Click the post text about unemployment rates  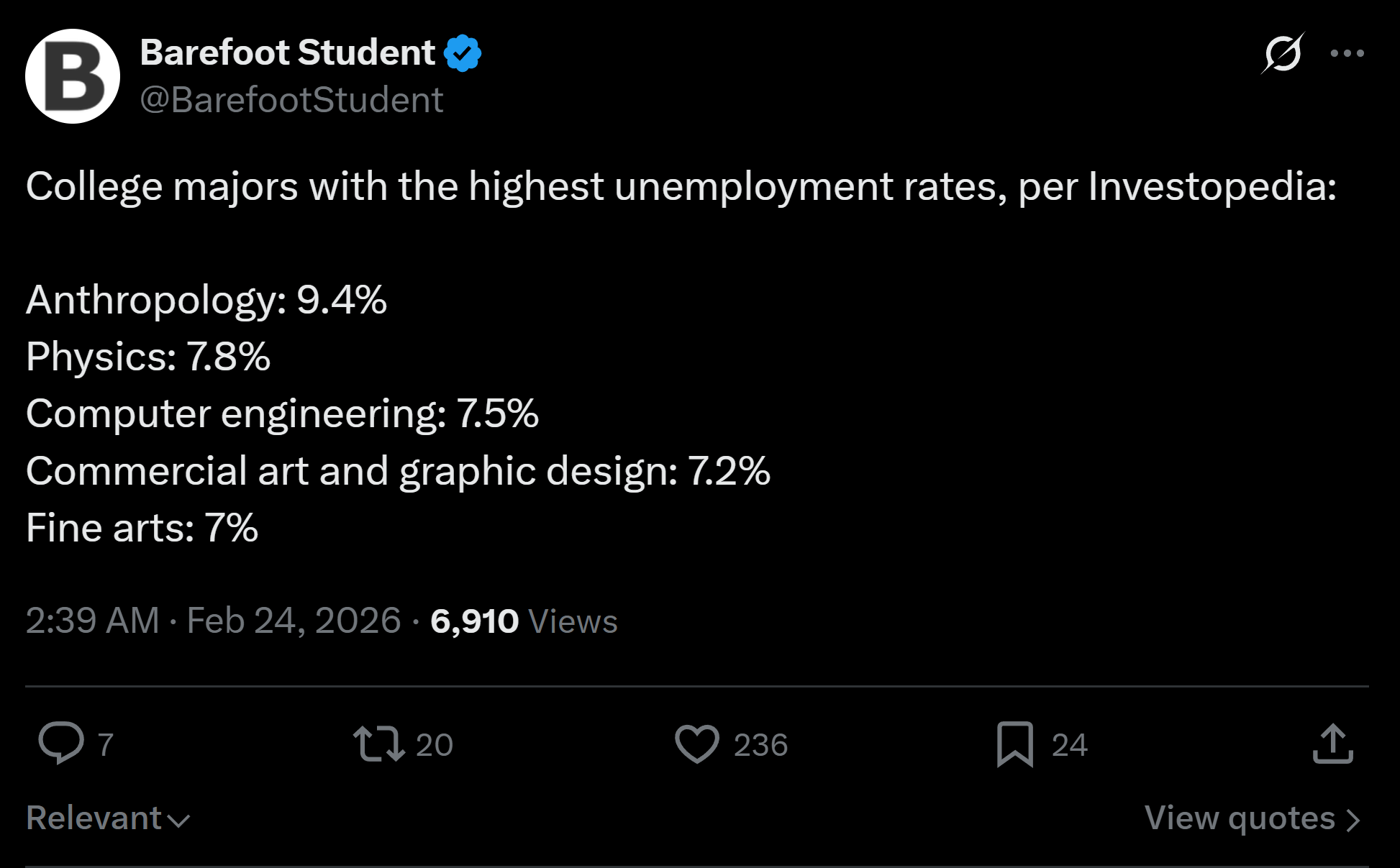click(681, 187)
